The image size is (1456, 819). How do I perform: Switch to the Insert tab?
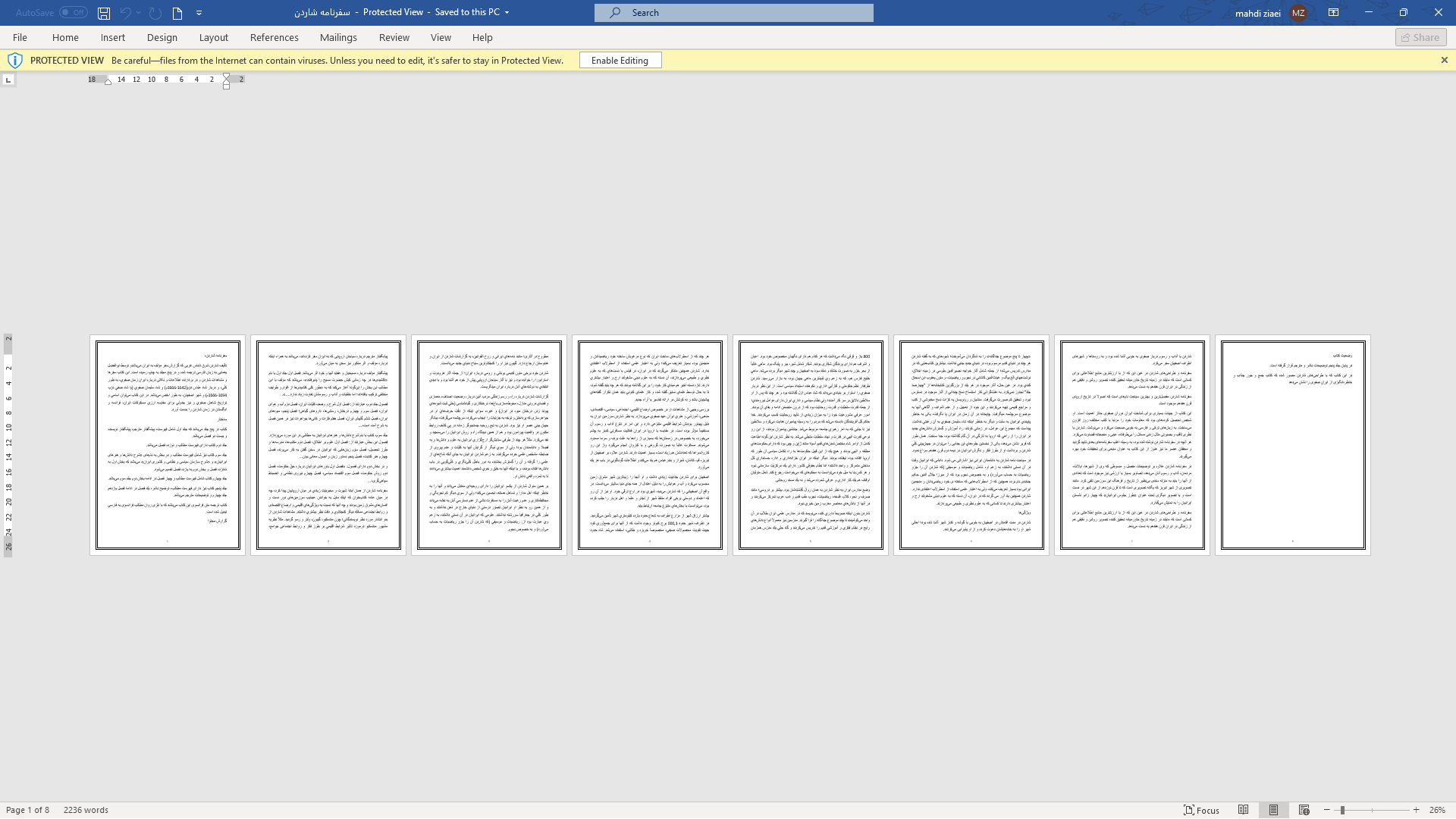(x=113, y=37)
